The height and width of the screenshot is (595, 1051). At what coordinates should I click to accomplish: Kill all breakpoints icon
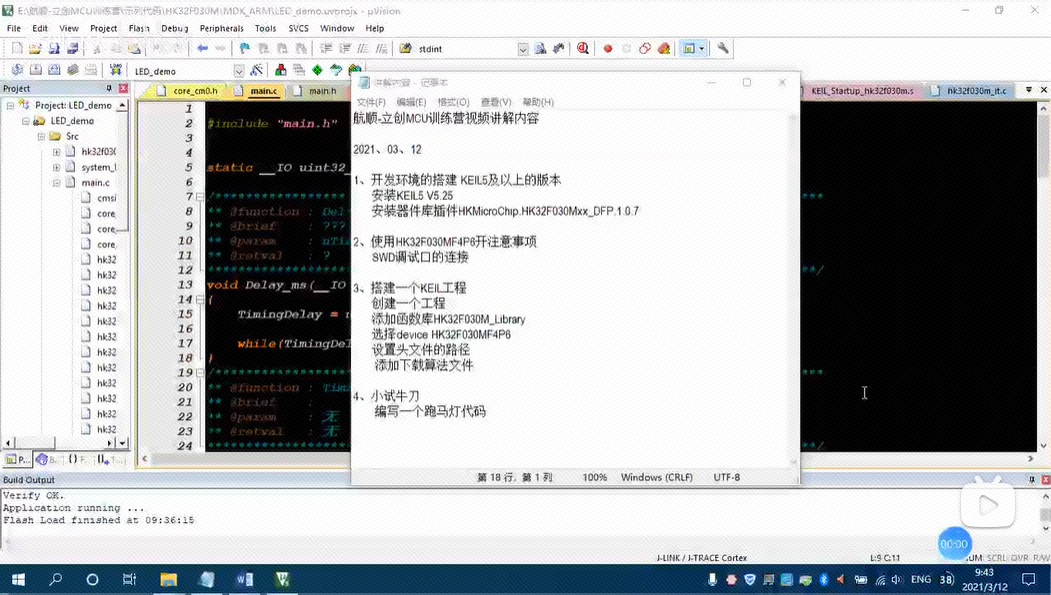[x=664, y=48]
